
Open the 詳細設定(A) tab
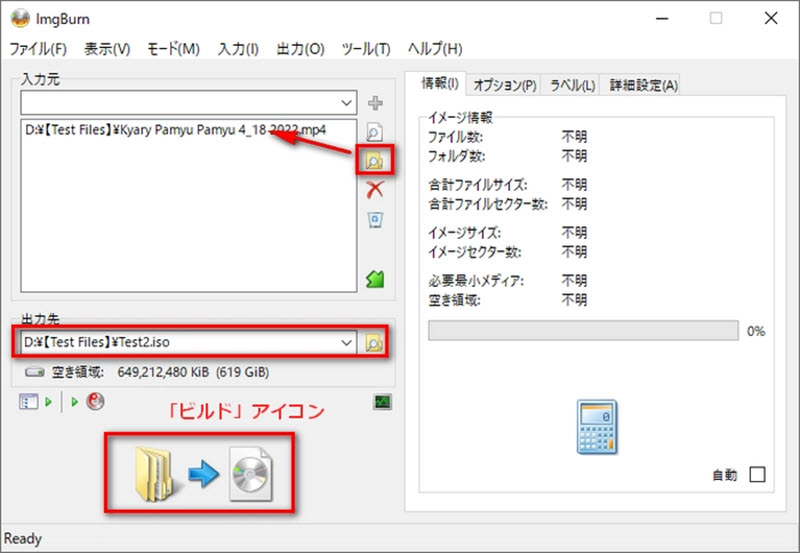[641, 85]
